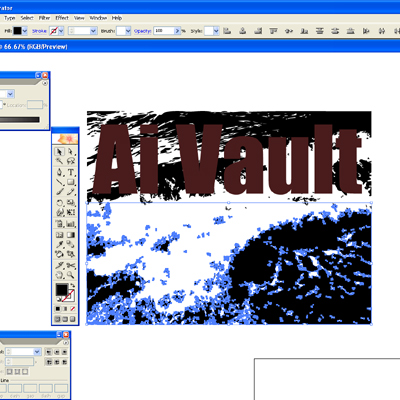Choose the Live Paint Bucket tool
This screenshot has width=400, height=400.
59,254
